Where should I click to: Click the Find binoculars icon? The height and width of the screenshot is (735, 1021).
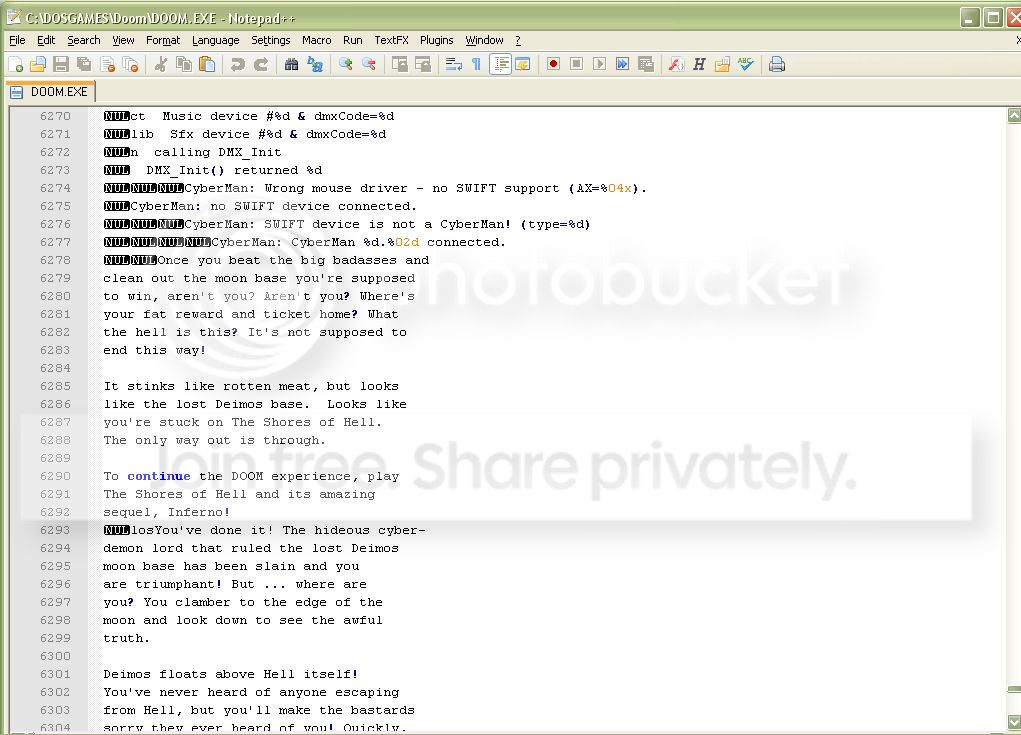(x=291, y=64)
